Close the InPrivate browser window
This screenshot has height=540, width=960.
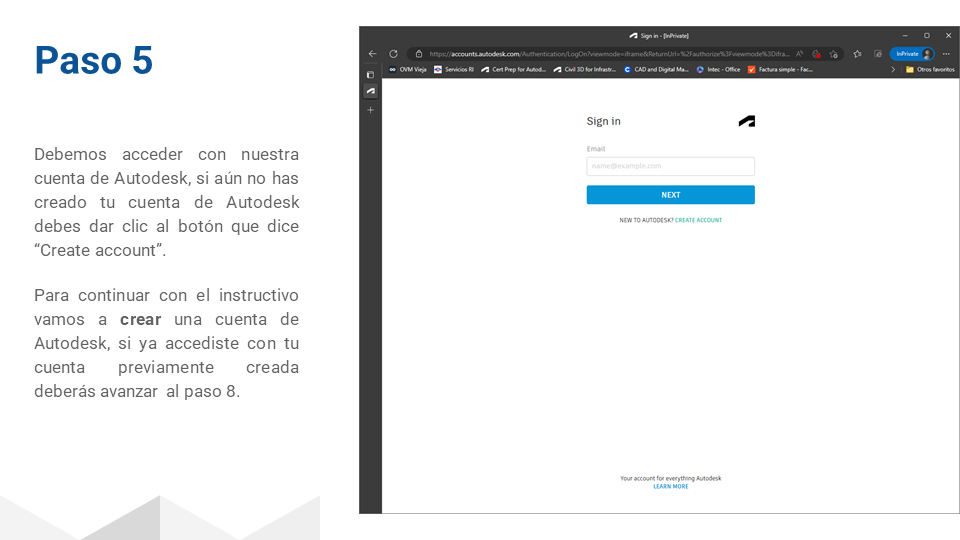pyautogui.click(x=948, y=36)
